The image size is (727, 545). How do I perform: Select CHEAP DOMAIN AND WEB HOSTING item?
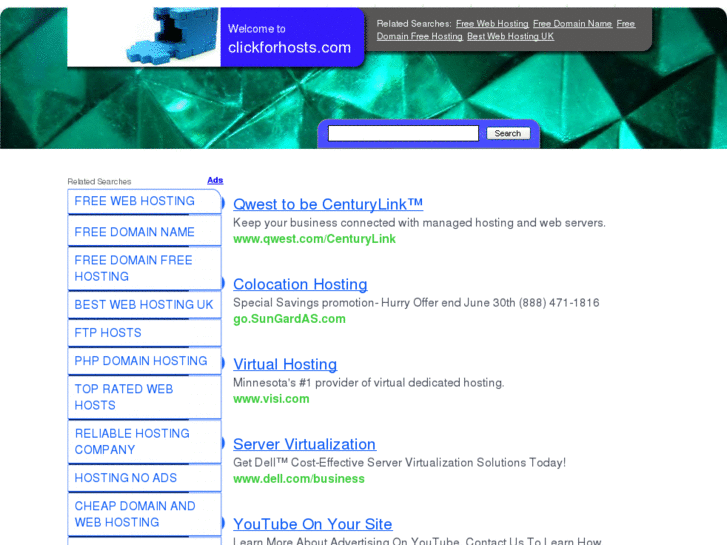click(144, 514)
